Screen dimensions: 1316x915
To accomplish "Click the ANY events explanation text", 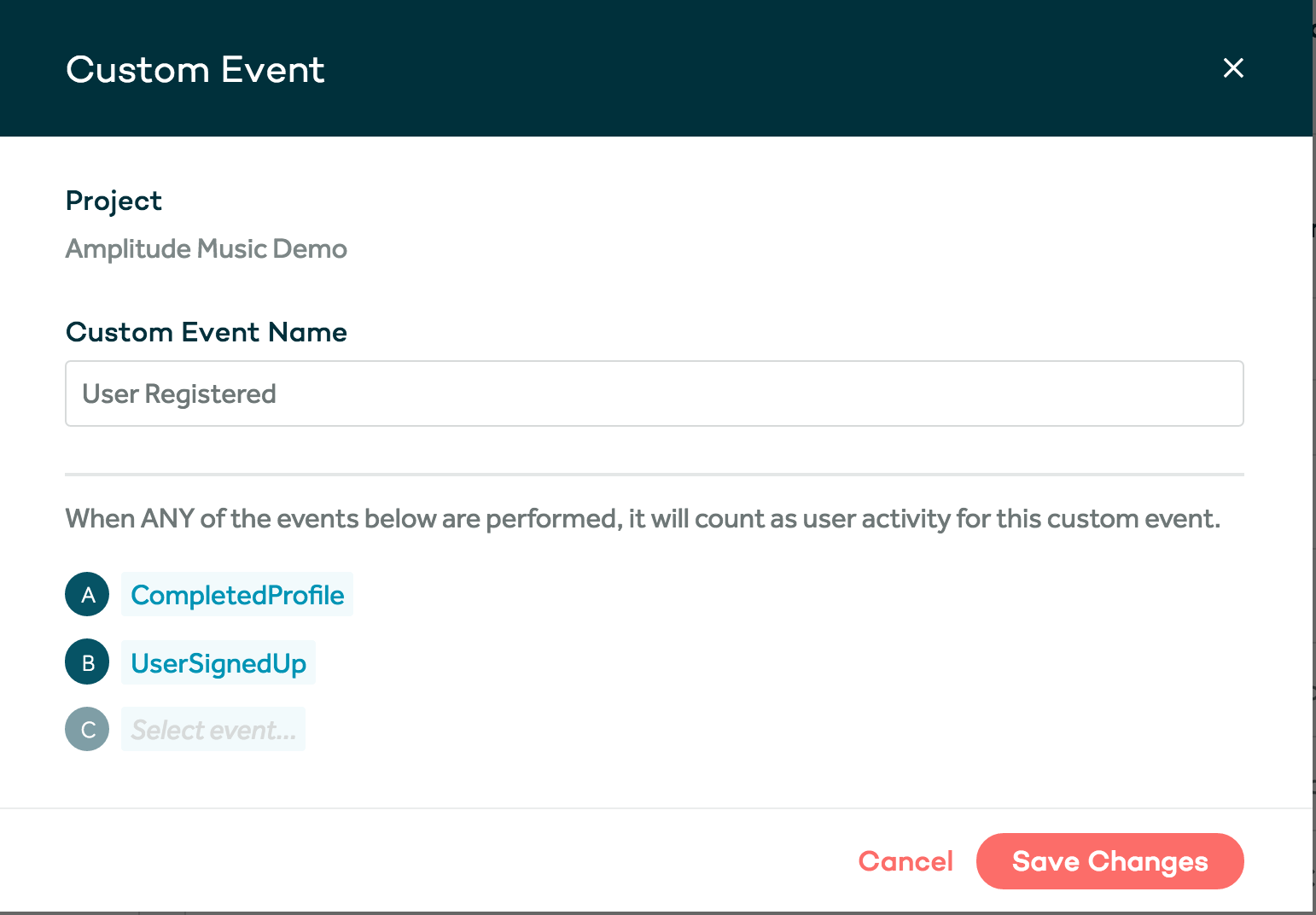I will pos(643,518).
